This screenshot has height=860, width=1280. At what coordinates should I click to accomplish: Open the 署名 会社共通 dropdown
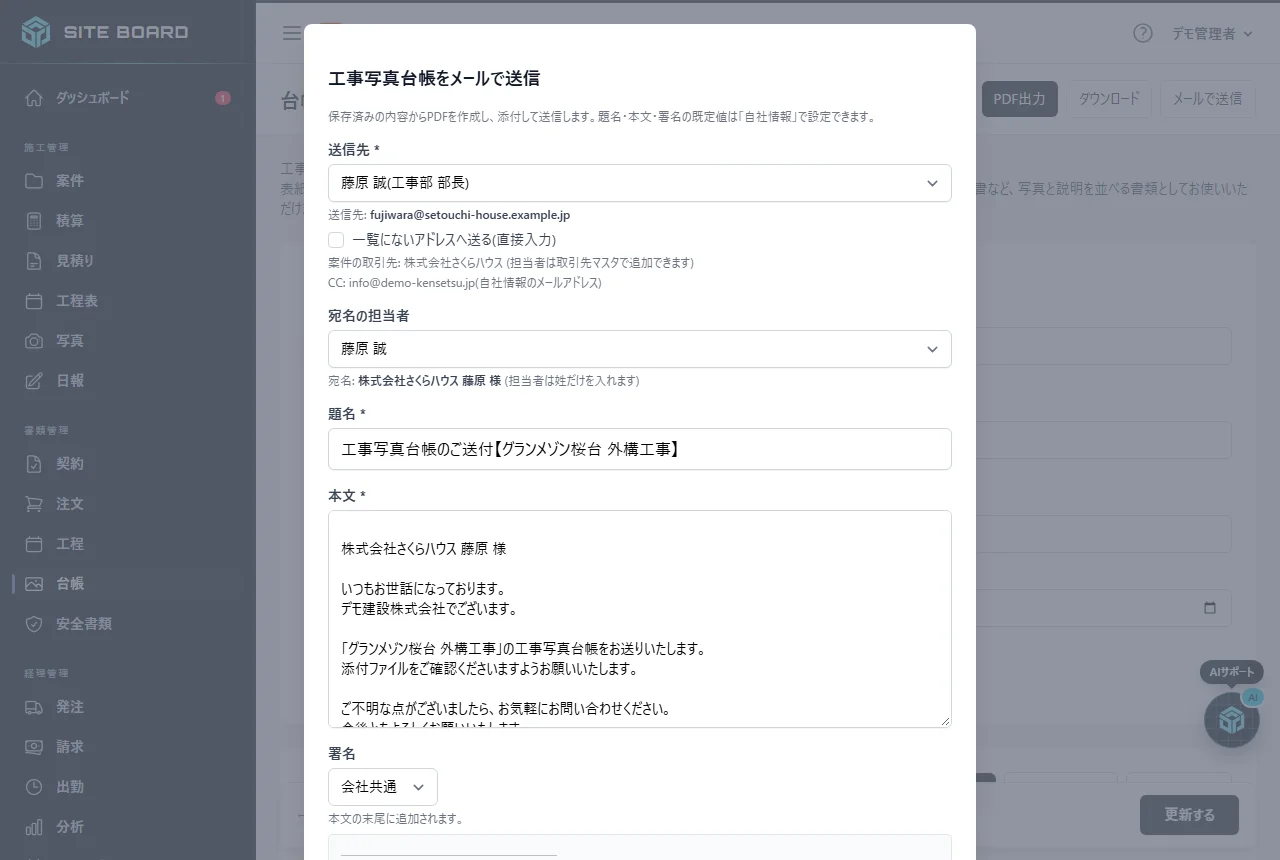pos(383,787)
